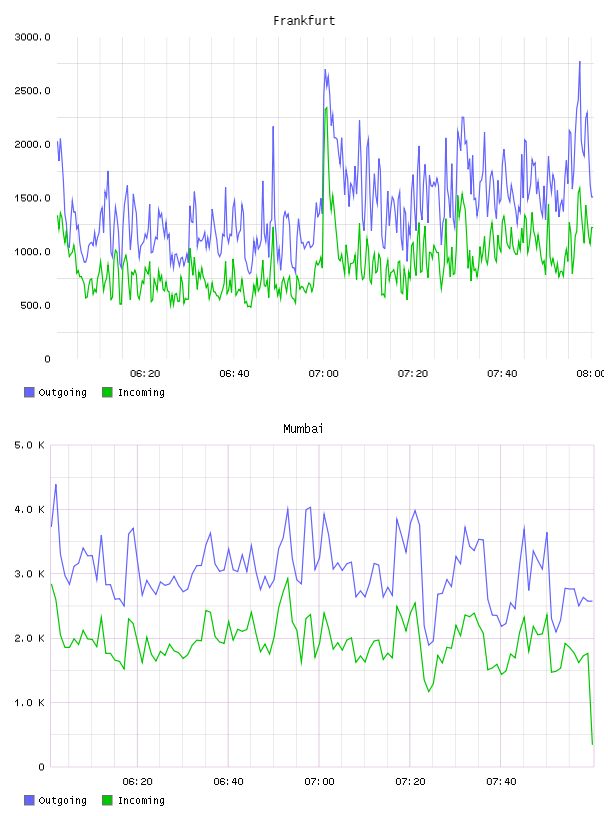Click the Mumbai chart title
608x816 pixels.
tap(303, 429)
